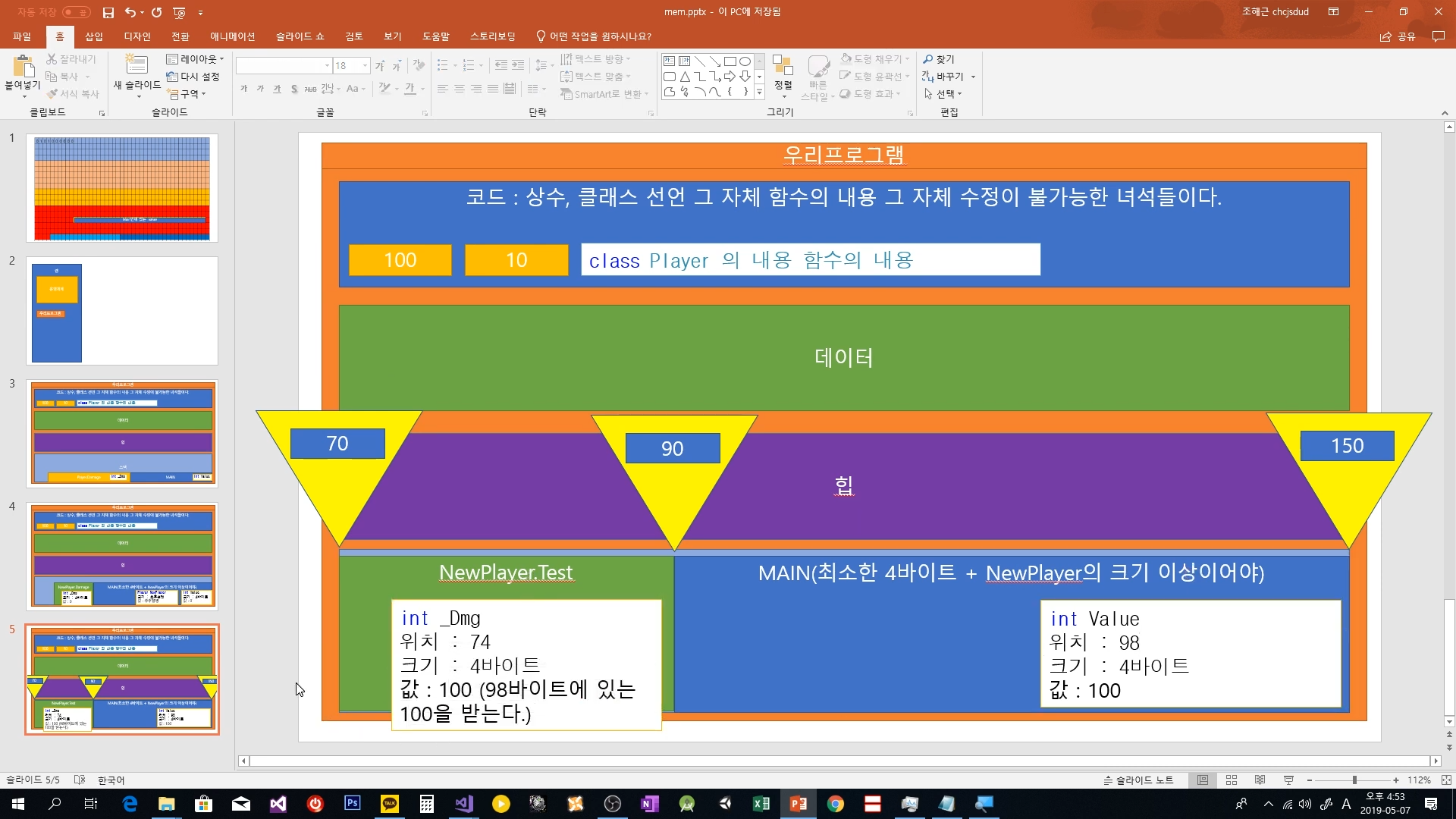
Task: Click the zoom slider handle
Action: (1354, 780)
